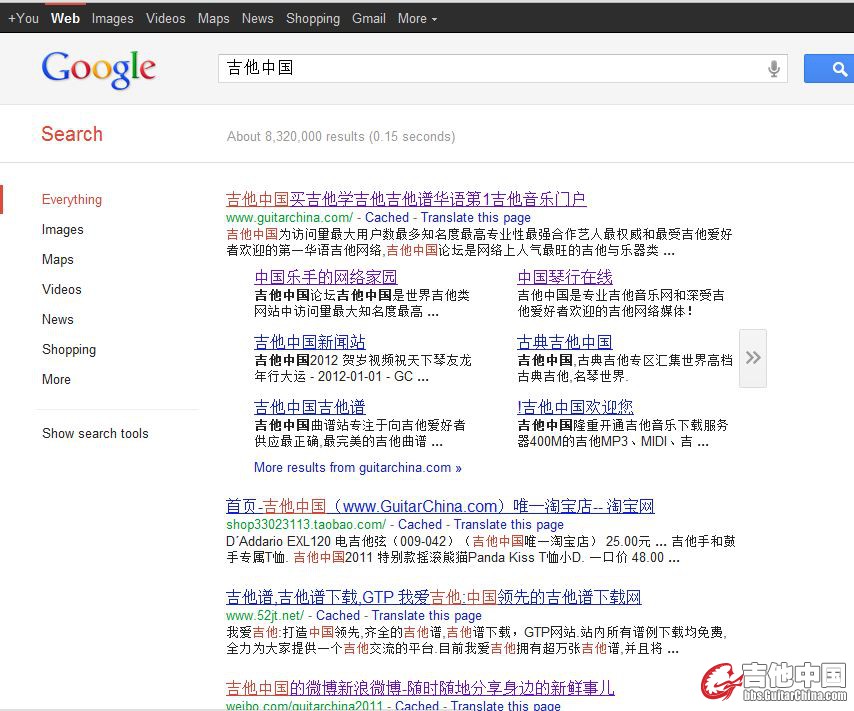Screen dimensions: 854x711
Task: Click the green URL www.guitarchina.com/
Action: tap(290, 217)
